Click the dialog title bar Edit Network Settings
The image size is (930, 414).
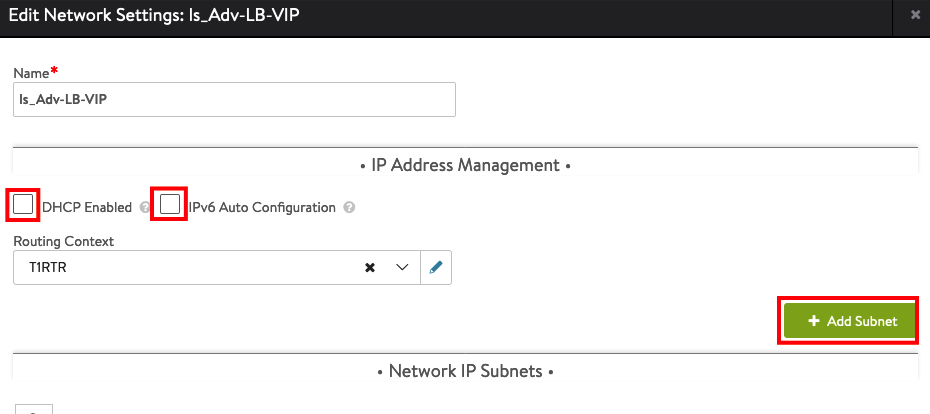(154, 15)
